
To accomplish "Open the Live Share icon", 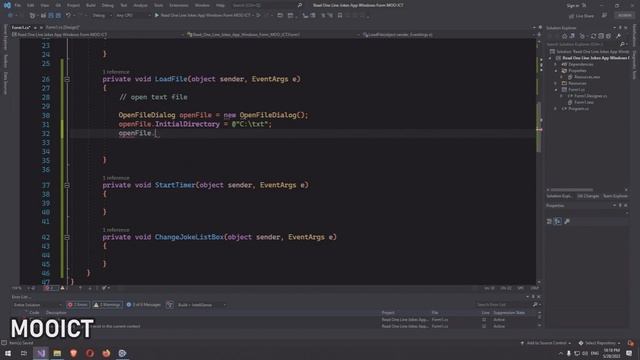I will [x=571, y=16].
